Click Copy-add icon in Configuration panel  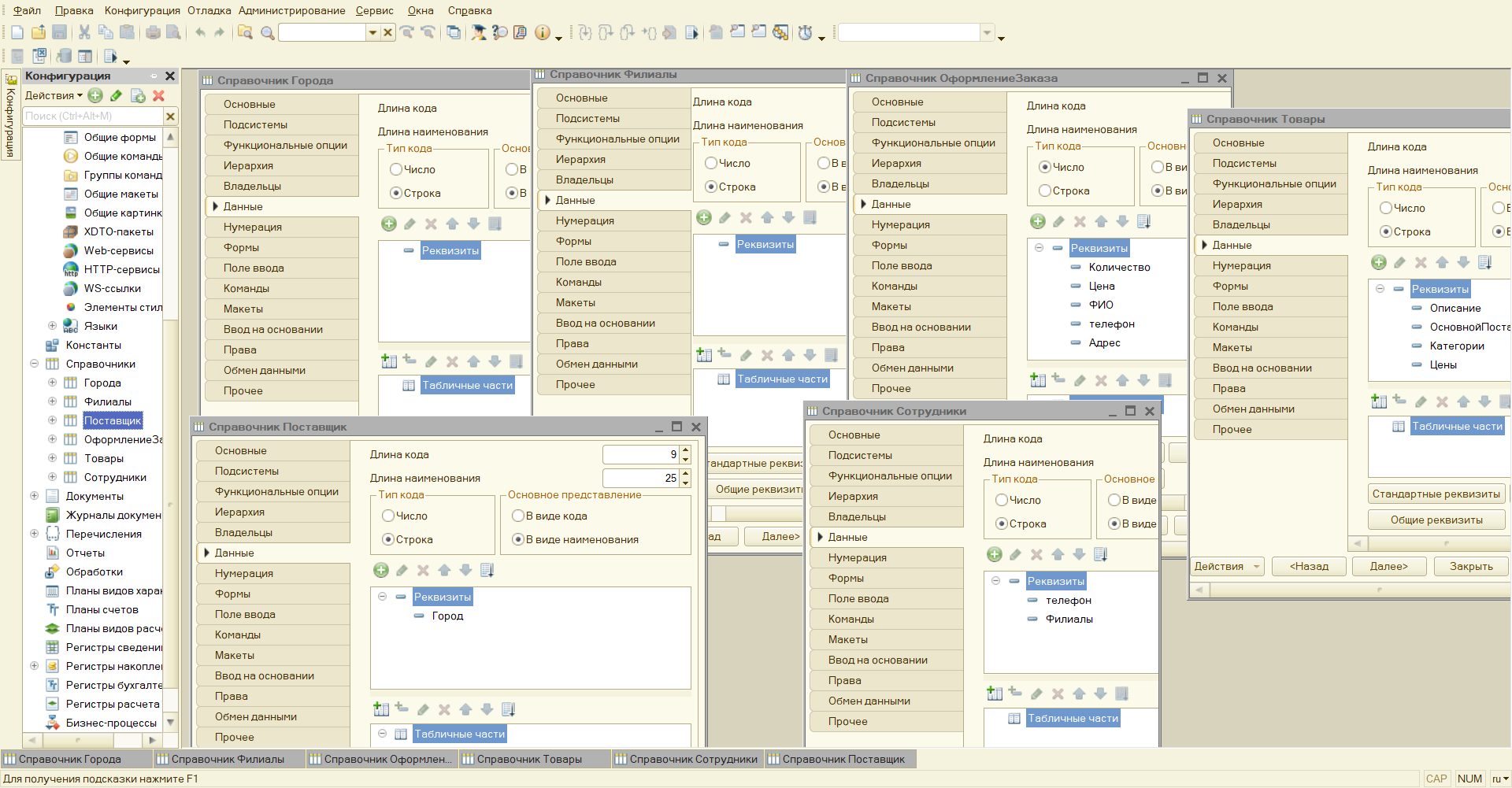pos(138,95)
